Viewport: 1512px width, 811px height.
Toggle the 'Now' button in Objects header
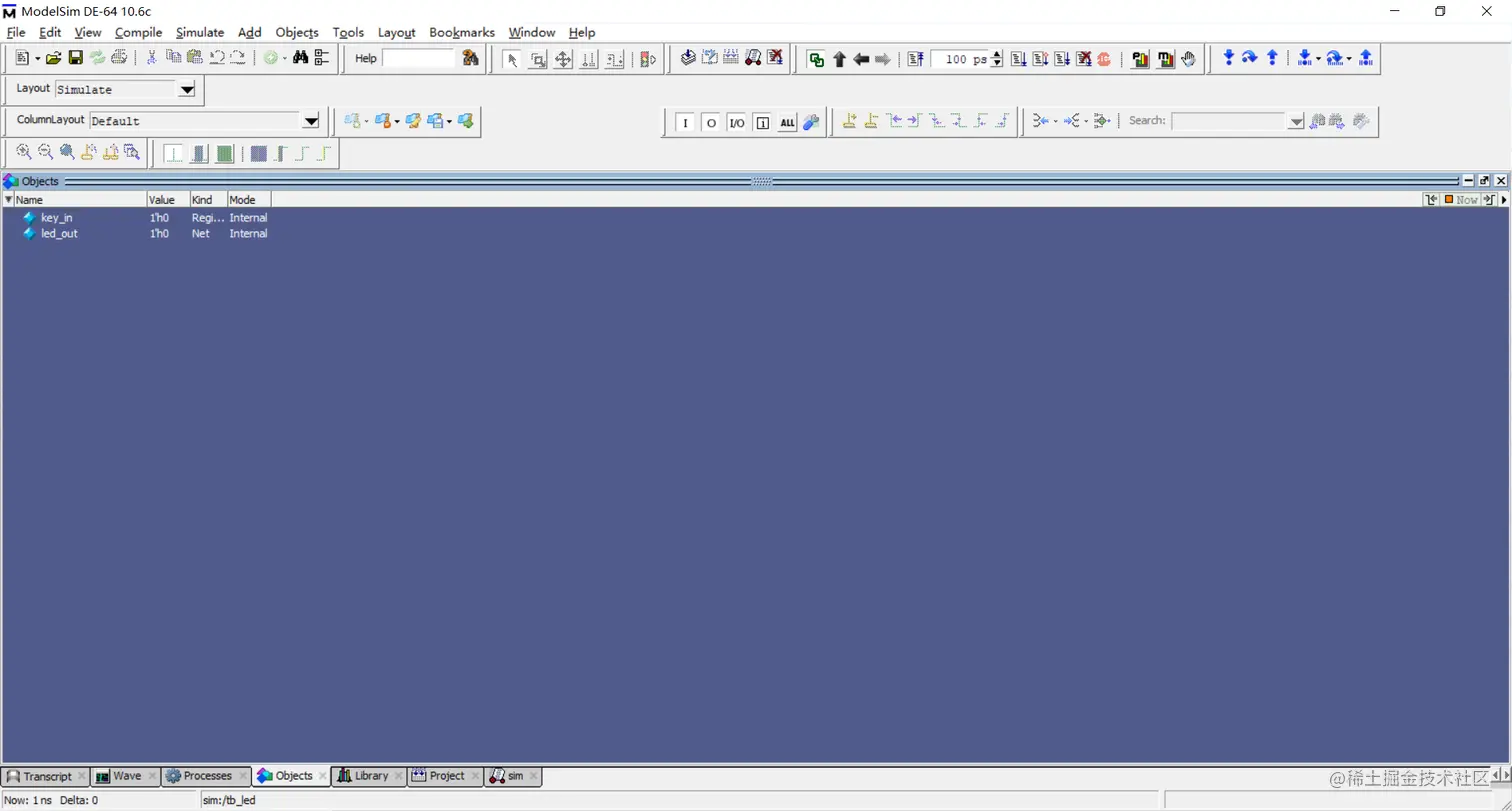(x=1461, y=200)
